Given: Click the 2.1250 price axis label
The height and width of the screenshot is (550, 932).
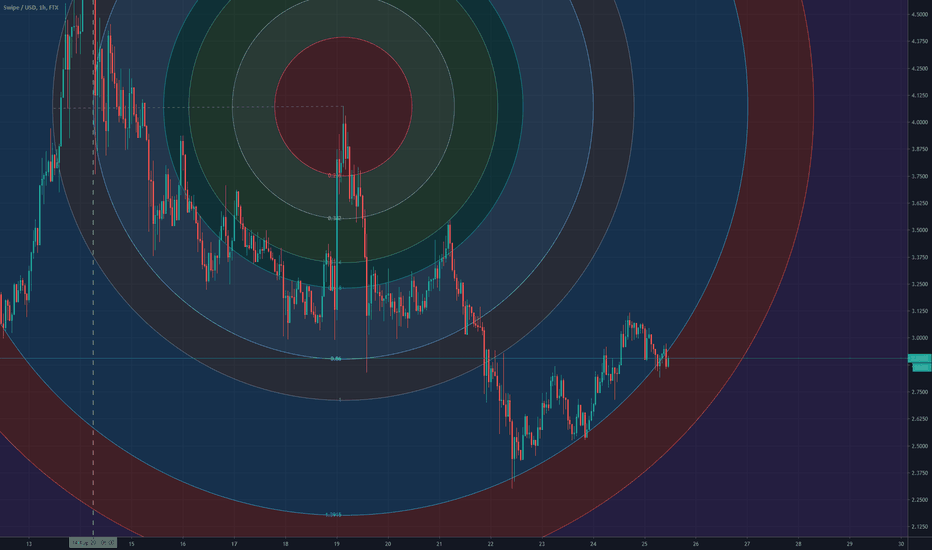Looking at the screenshot, I should 919,527.
